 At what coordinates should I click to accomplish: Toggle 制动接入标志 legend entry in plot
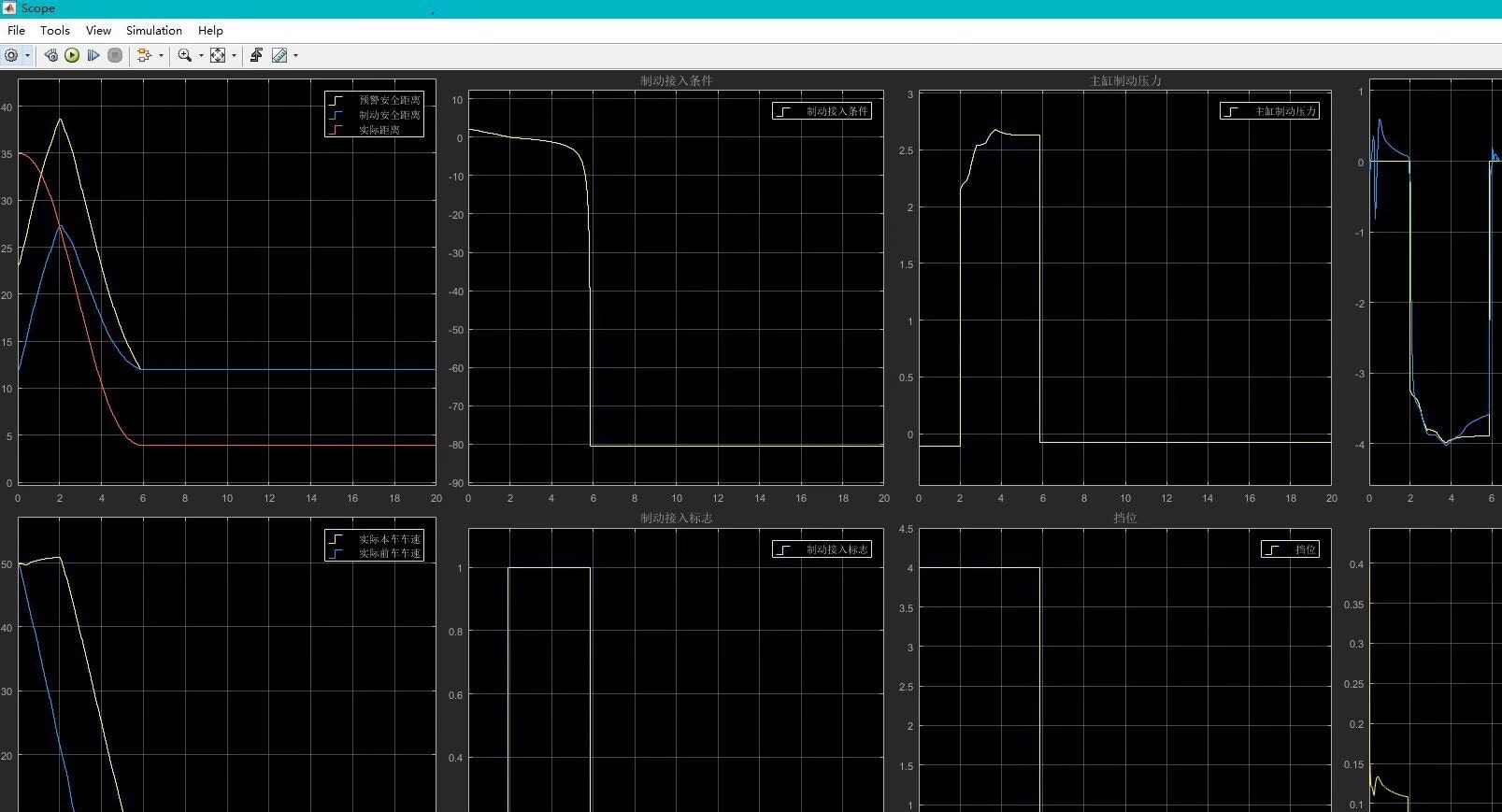pos(823,549)
